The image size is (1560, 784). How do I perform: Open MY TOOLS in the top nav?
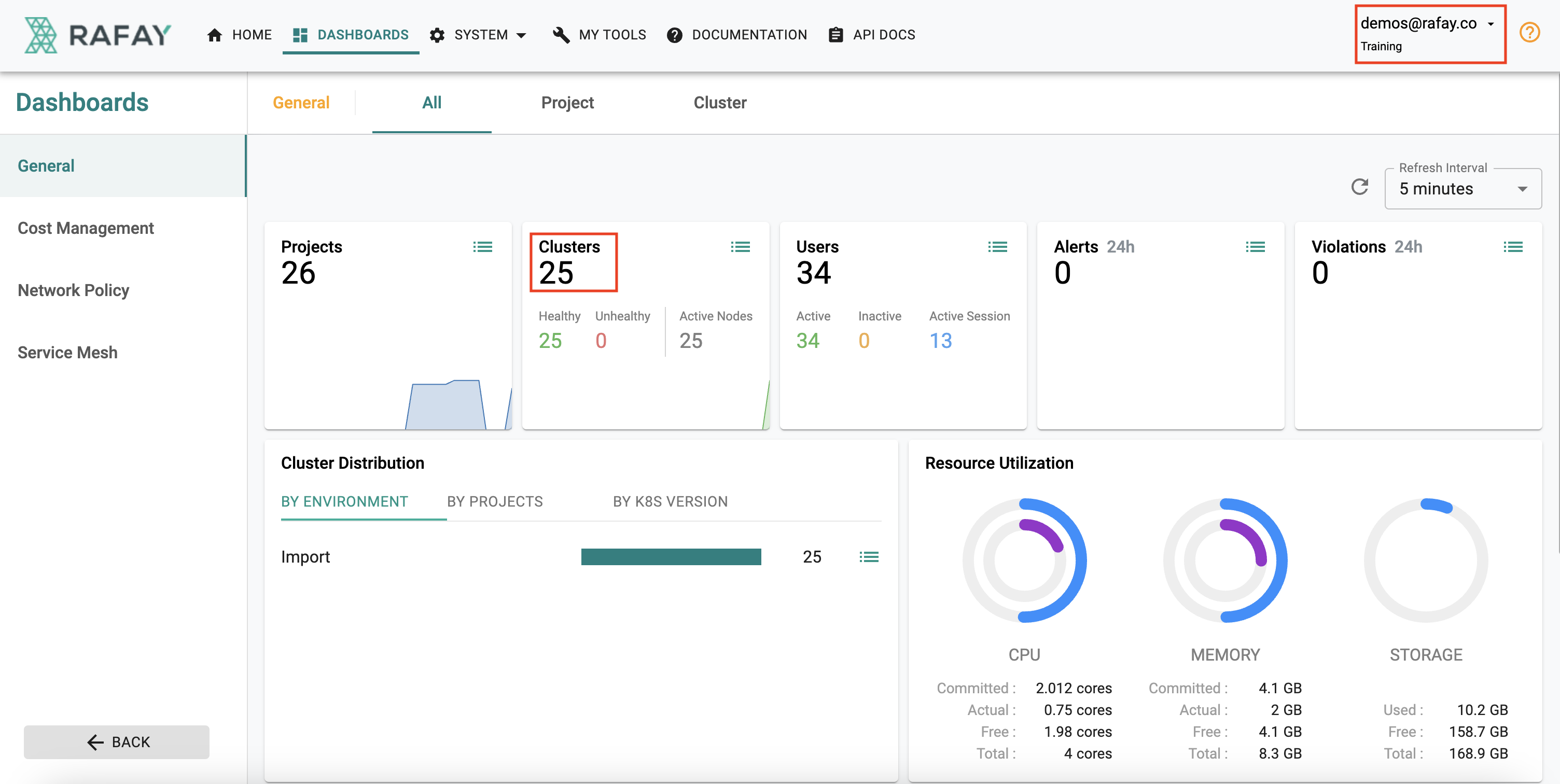pyautogui.click(x=600, y=35)
